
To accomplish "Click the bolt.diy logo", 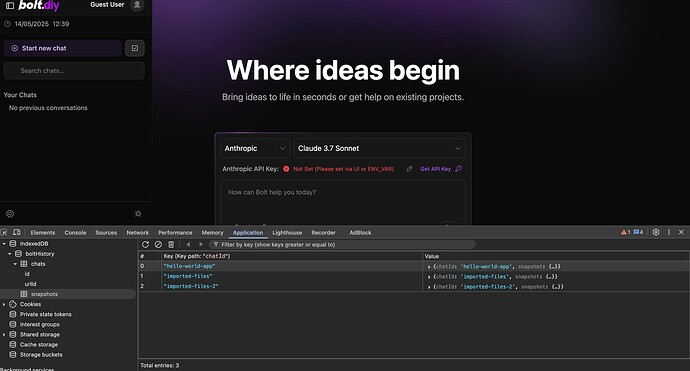I will tap(39, 5).
